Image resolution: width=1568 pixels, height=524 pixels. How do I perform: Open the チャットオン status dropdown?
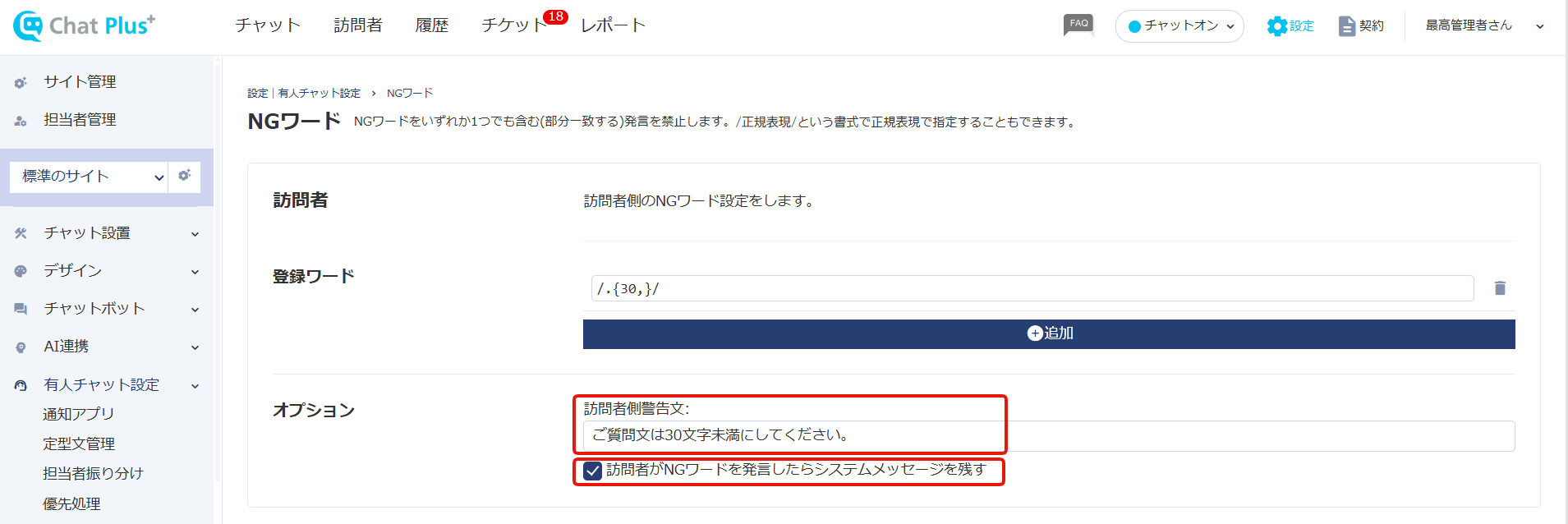click(1179, 26)
